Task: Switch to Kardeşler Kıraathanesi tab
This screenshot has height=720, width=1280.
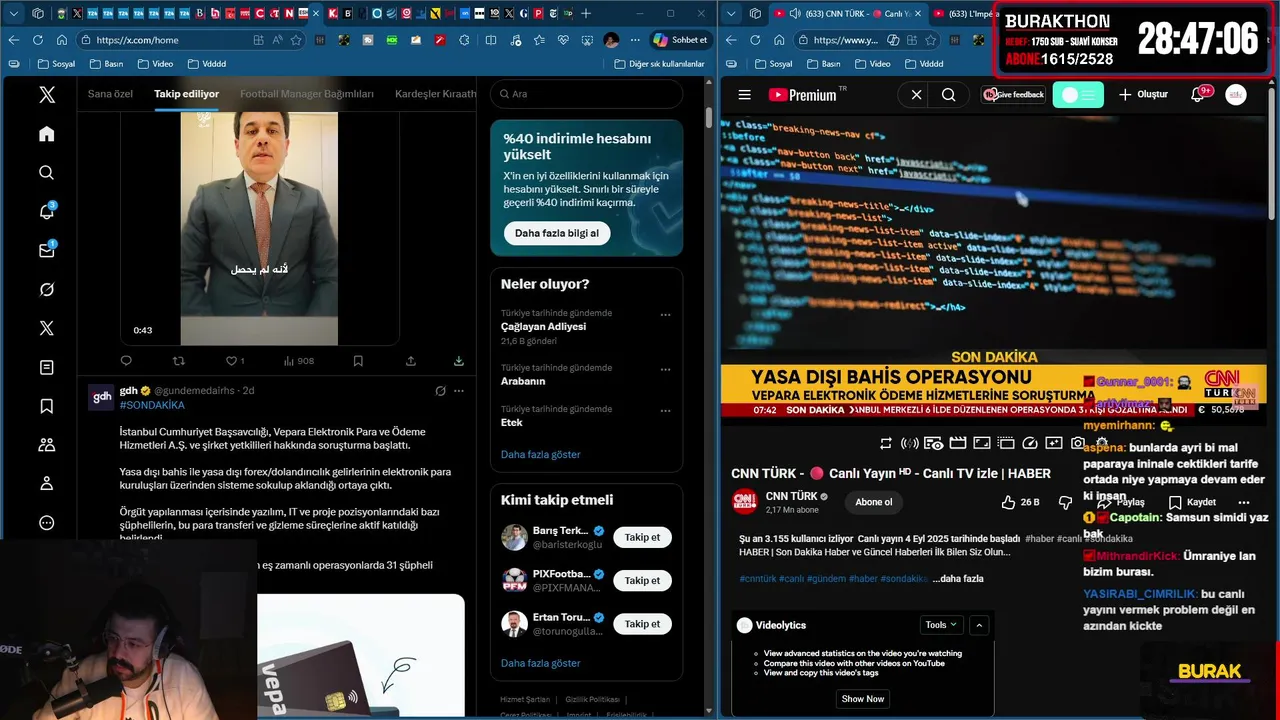Action: pos(436,94)
